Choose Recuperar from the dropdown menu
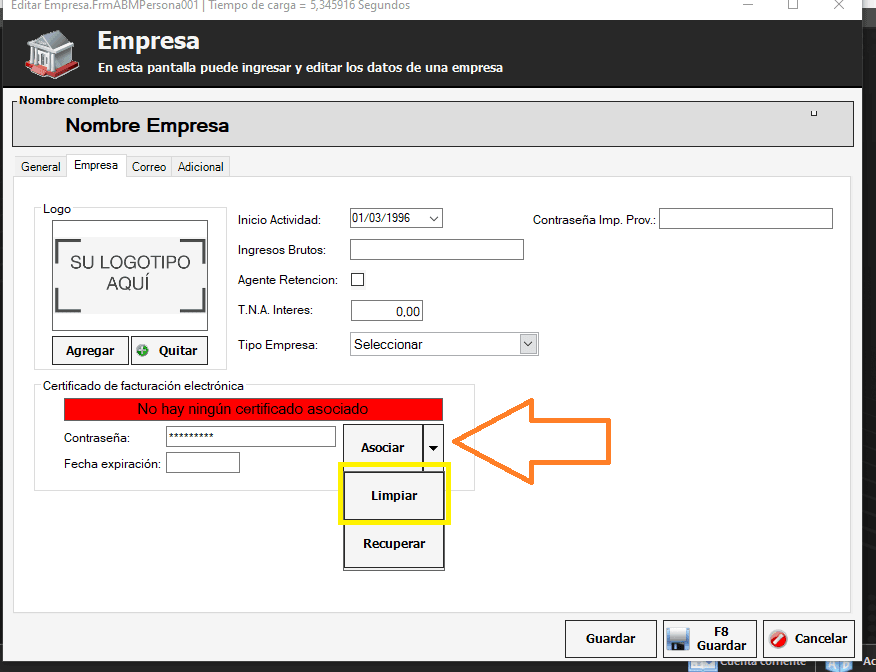This screenshot has width=876, height=672. (x=394, y=544)
